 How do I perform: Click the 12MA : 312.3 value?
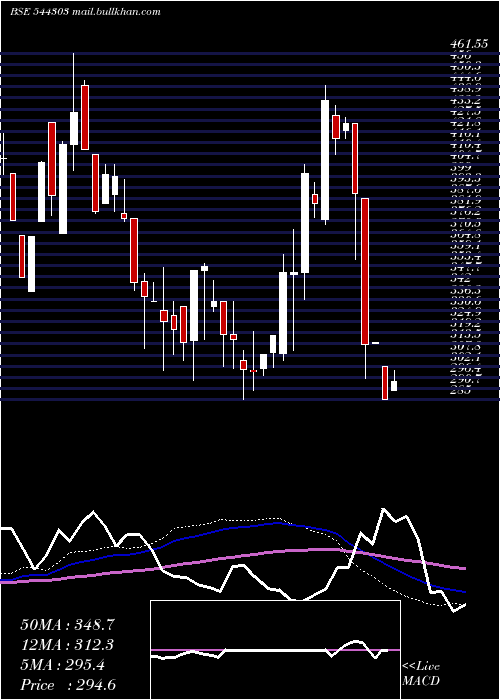click(67, 645)
